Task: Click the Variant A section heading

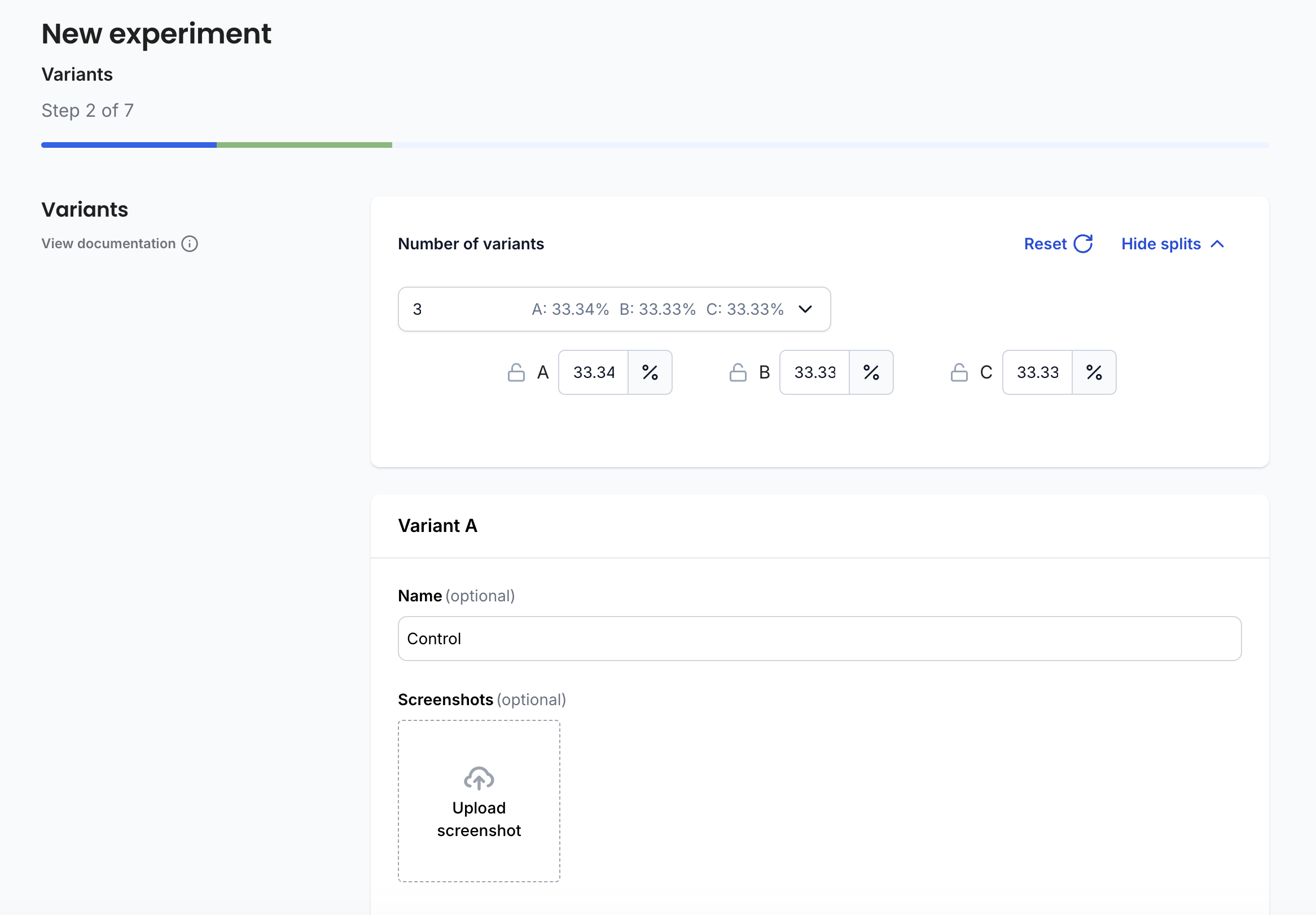Action: click(438, 525)
